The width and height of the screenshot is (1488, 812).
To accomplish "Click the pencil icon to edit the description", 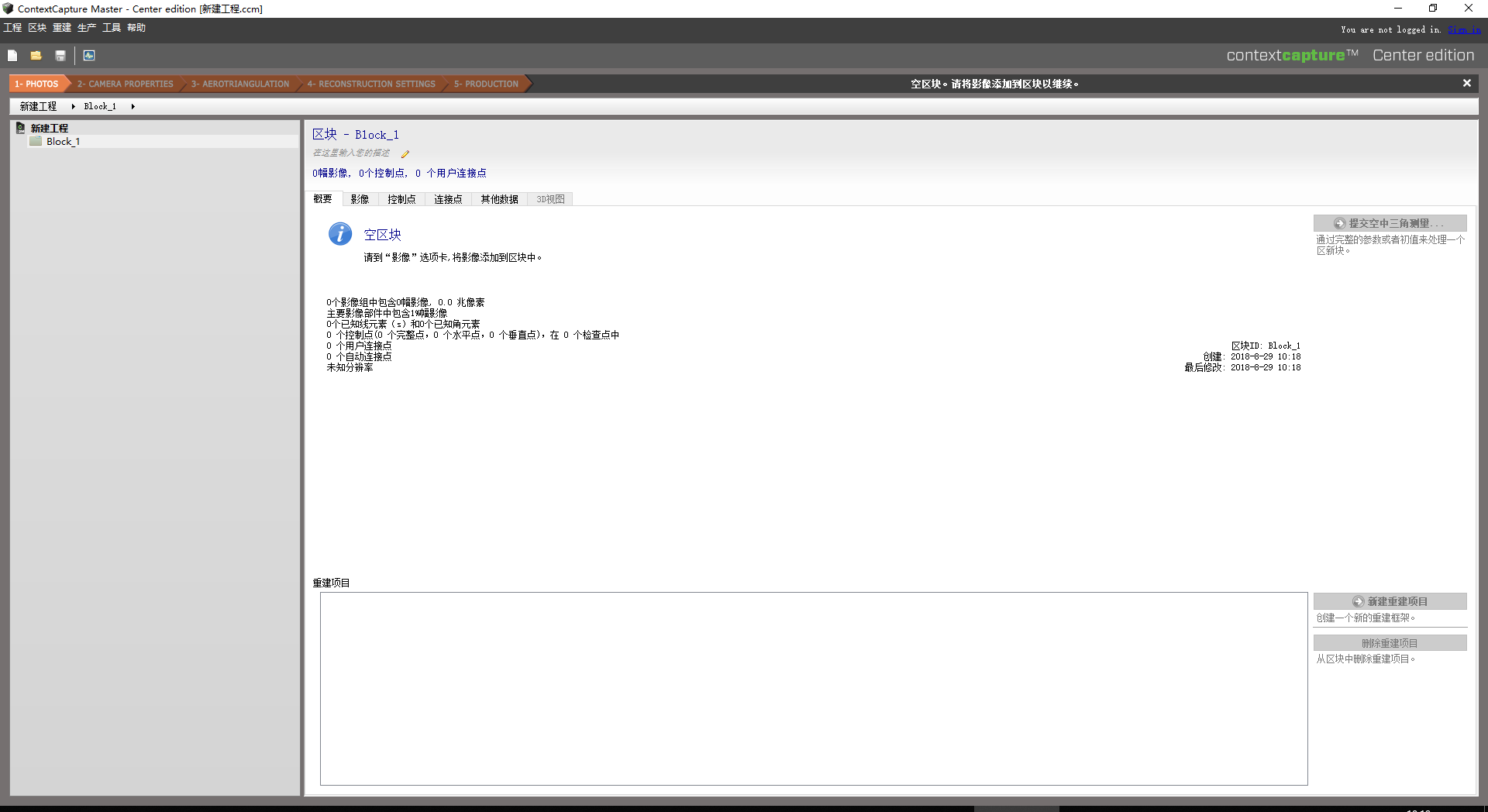I will [x=405, y=154].
